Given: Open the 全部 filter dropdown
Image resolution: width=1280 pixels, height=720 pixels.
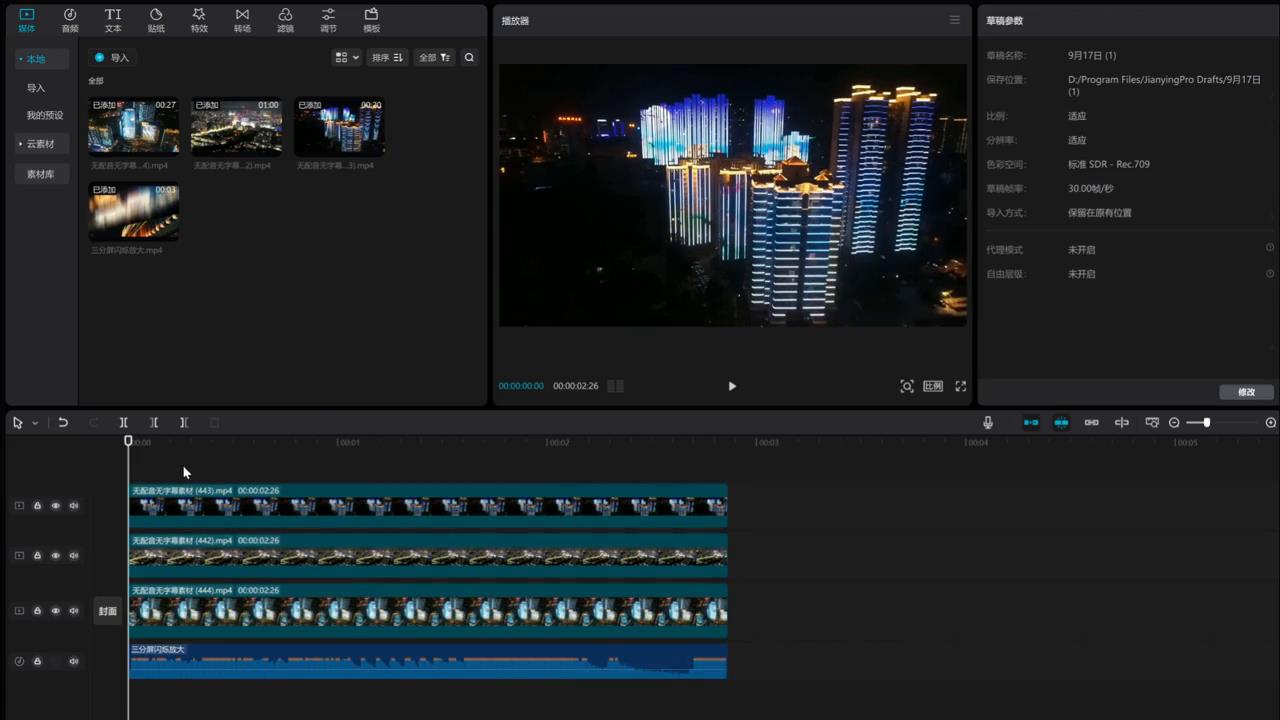Looking at the screenshot, I should point(434,58).
